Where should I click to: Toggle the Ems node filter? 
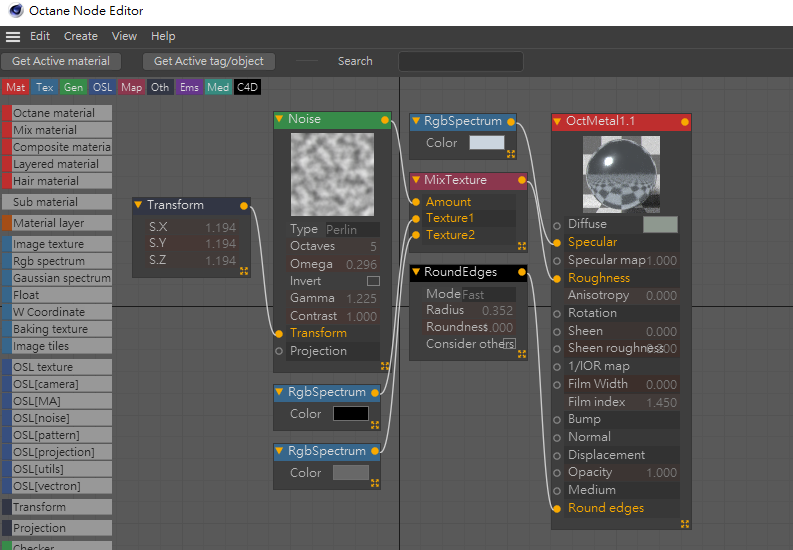coord(189,87)
